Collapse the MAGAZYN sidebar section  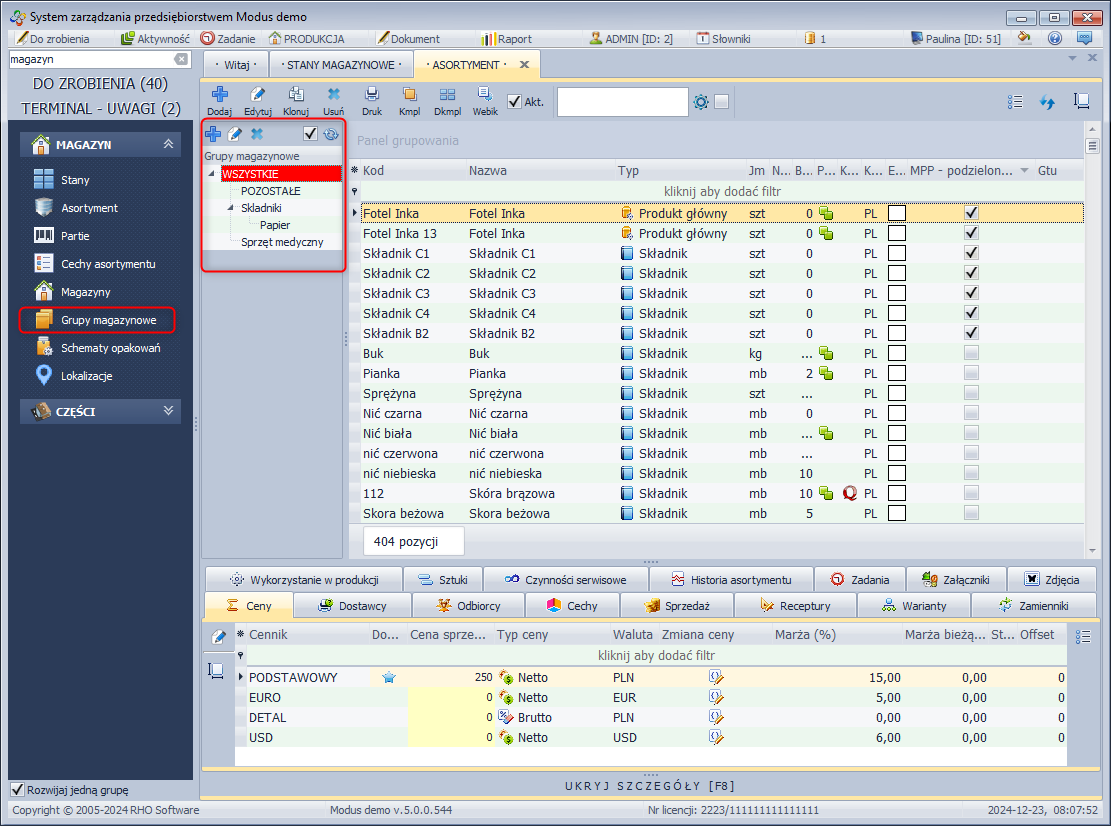169,145
